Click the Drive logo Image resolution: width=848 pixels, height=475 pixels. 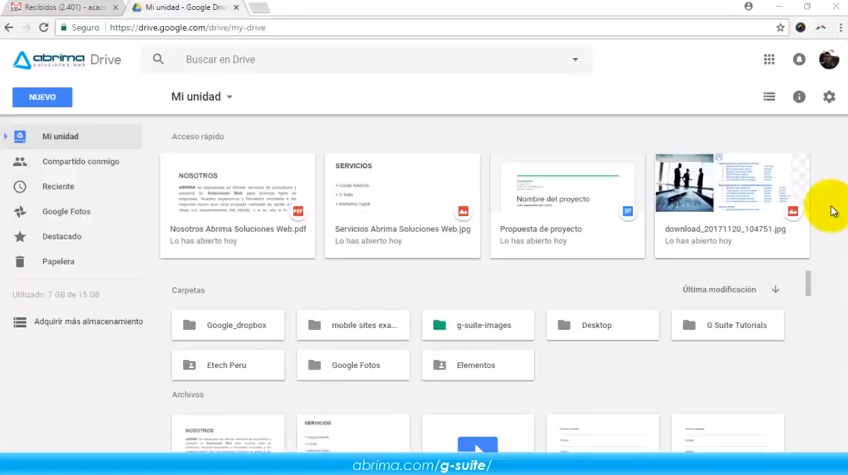point(67,60)
